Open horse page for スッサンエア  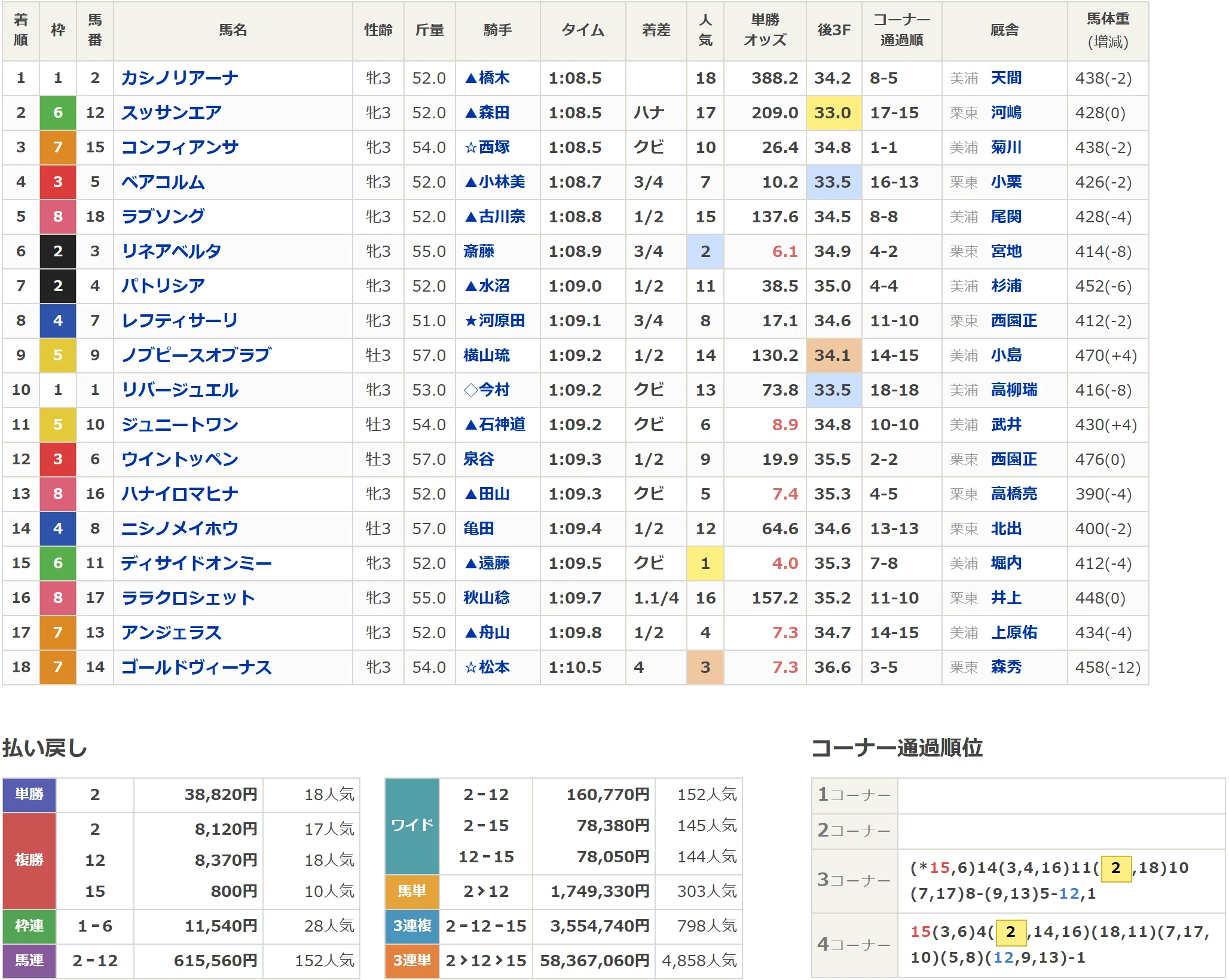click(171, 113)
